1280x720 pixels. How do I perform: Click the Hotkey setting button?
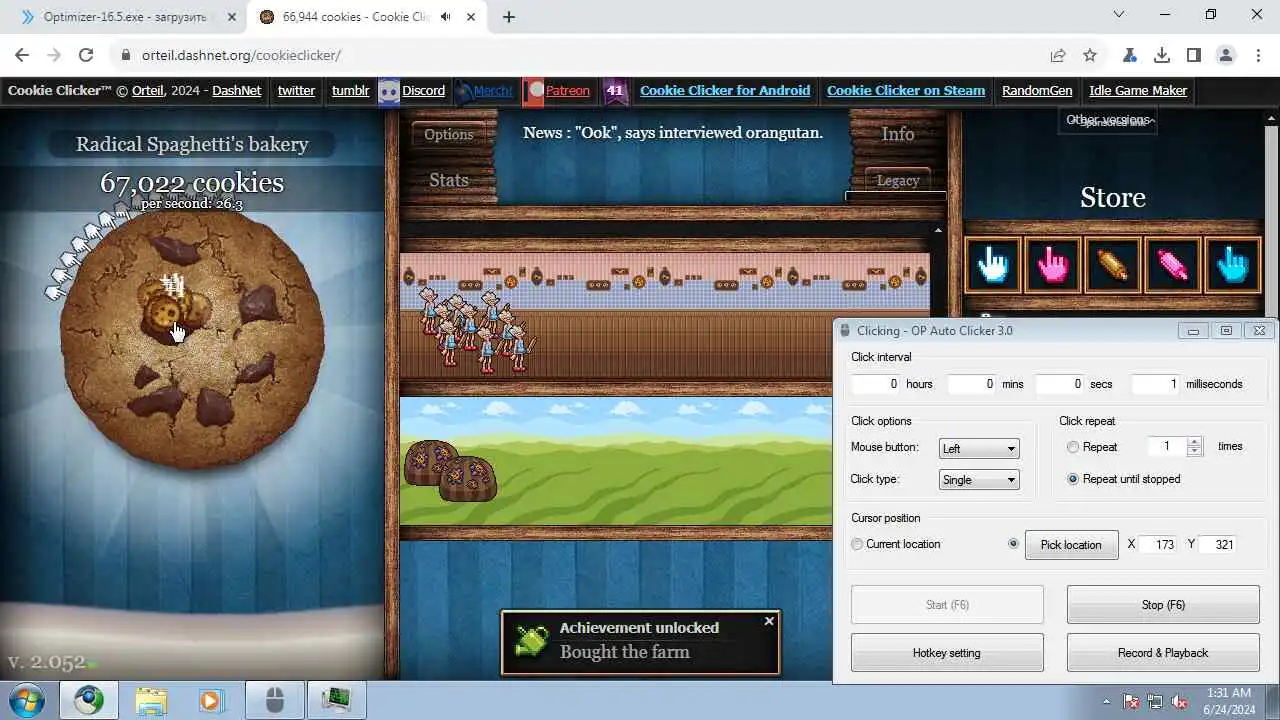(946, 653)
